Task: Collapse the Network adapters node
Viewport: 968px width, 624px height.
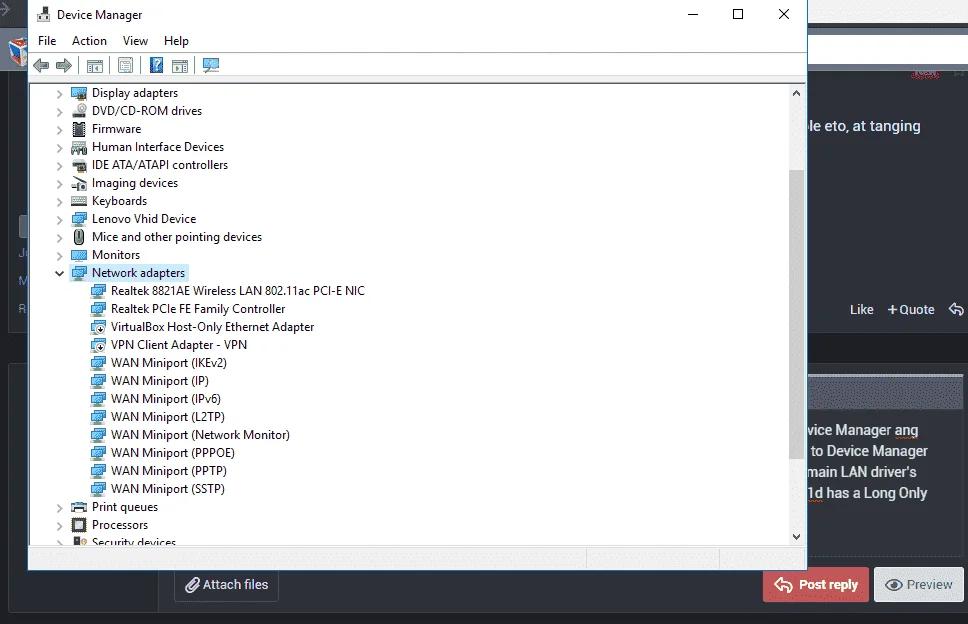Action: click(59, 273)
